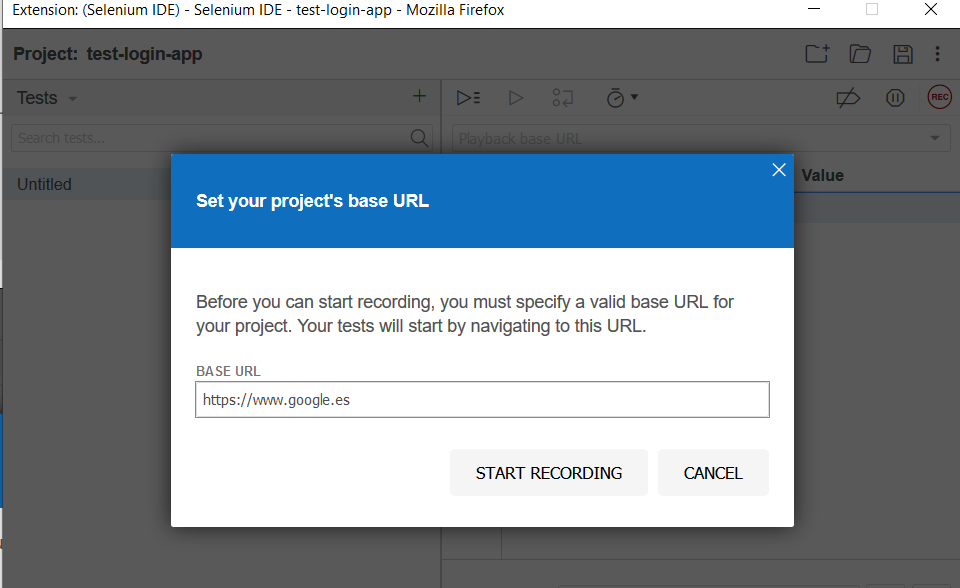Click the save project icon

click(x=903, y=54)
